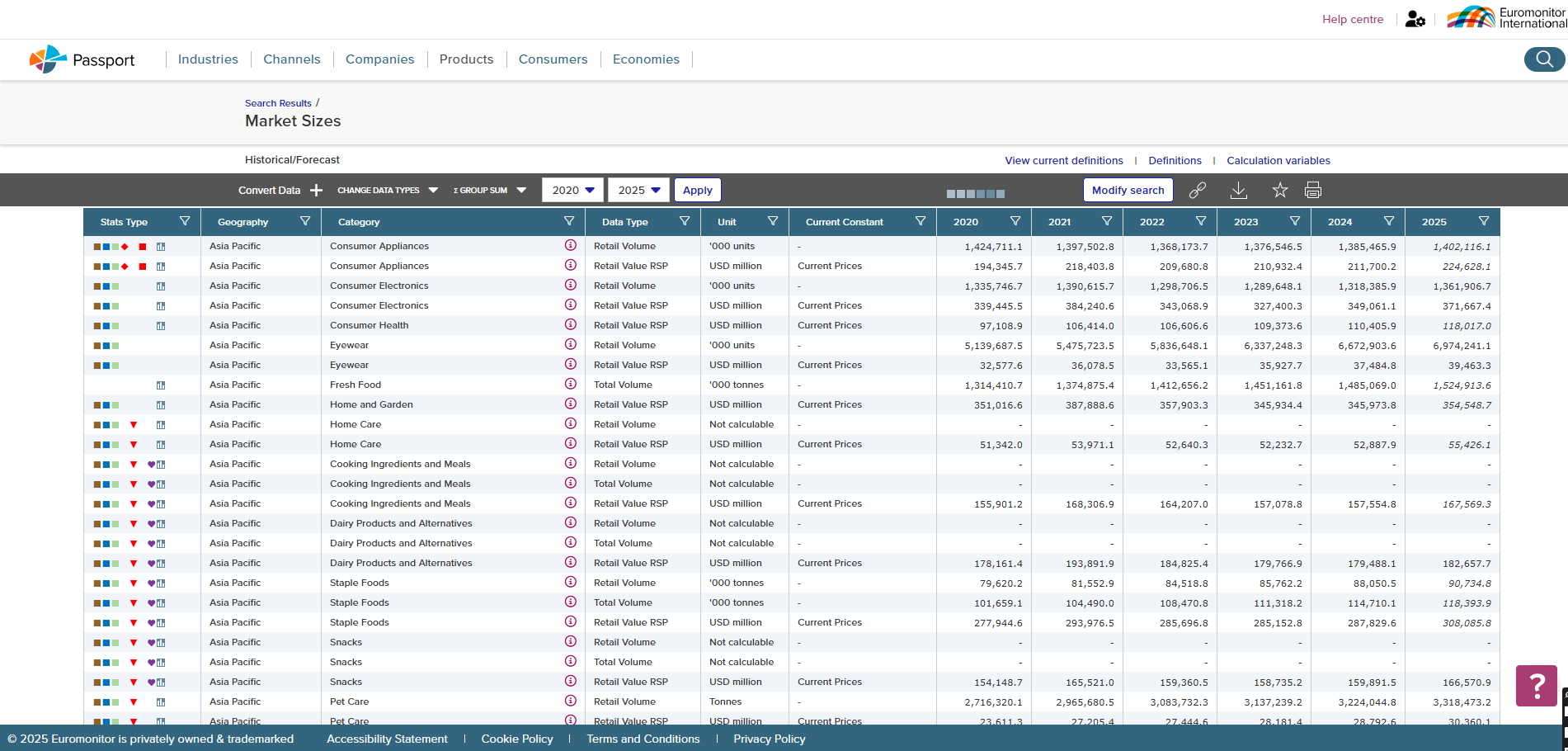The height and width of the screenshot is (751, 1568).
Task: Open the Industries menu
Action: [x=208, y=59]
